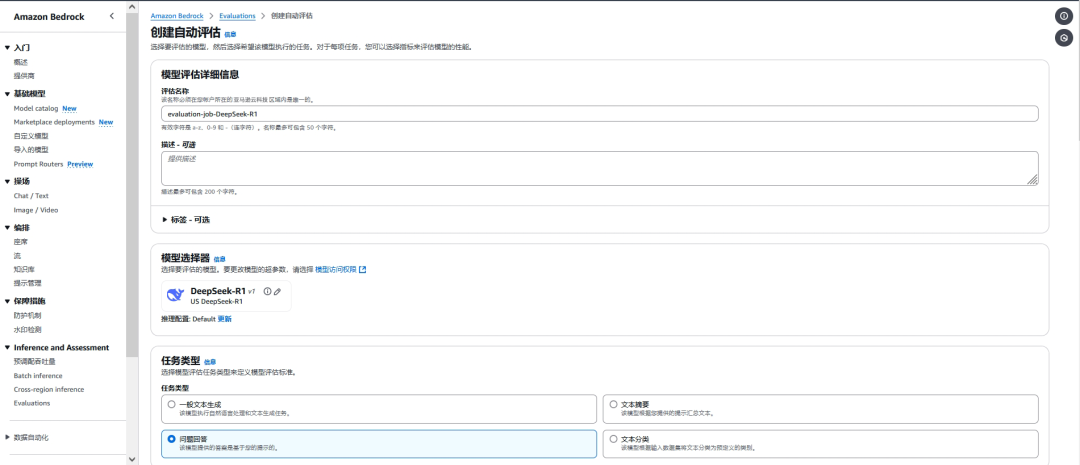
Task: Open Model catalog in the sidebar
Action: click(x=36, y=108)
